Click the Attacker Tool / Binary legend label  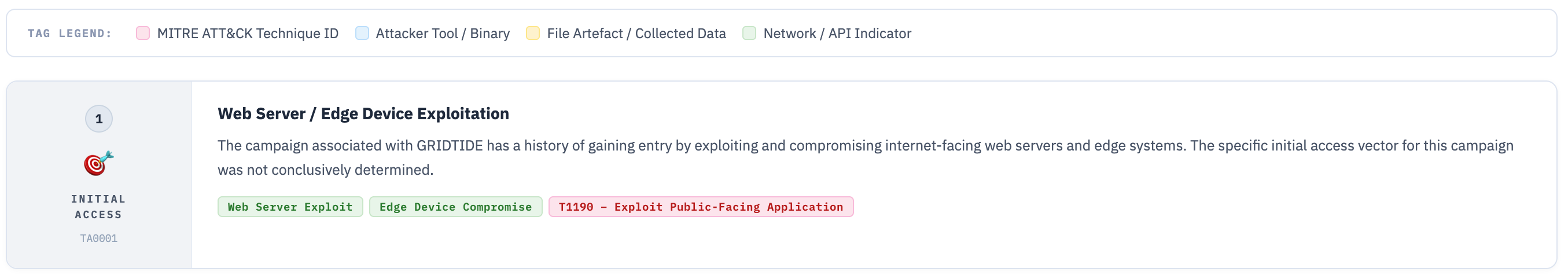443,34
